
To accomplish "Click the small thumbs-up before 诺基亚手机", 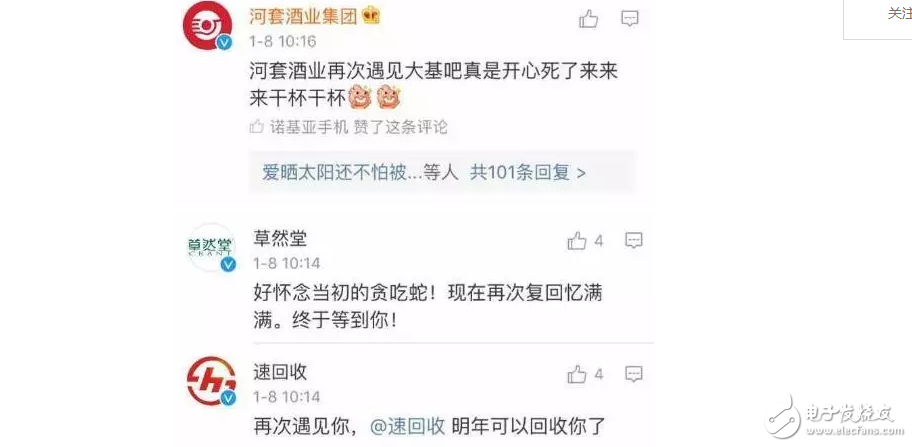I will click(256, 126).
